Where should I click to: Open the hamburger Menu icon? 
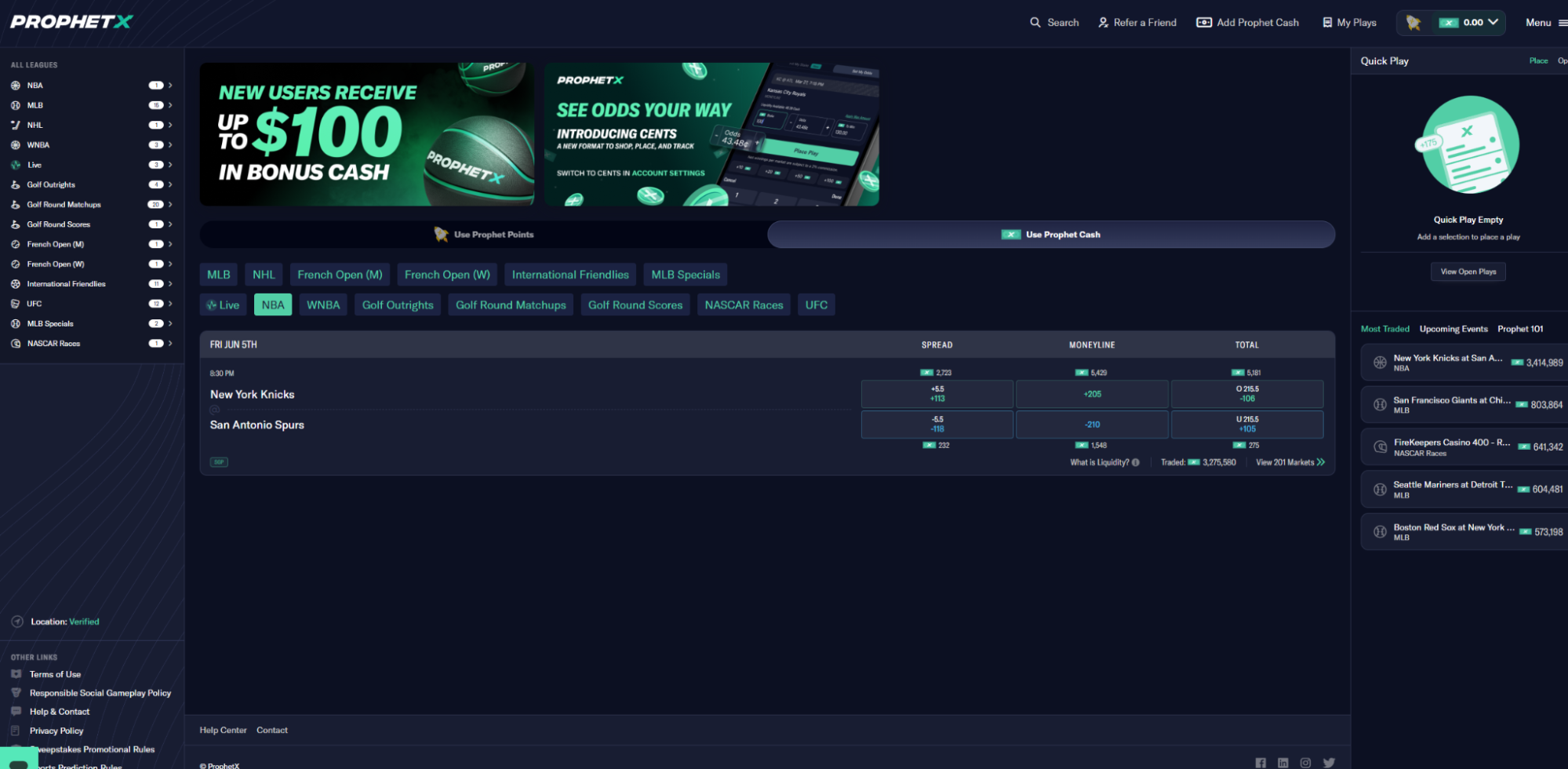tap(1563, 23)
